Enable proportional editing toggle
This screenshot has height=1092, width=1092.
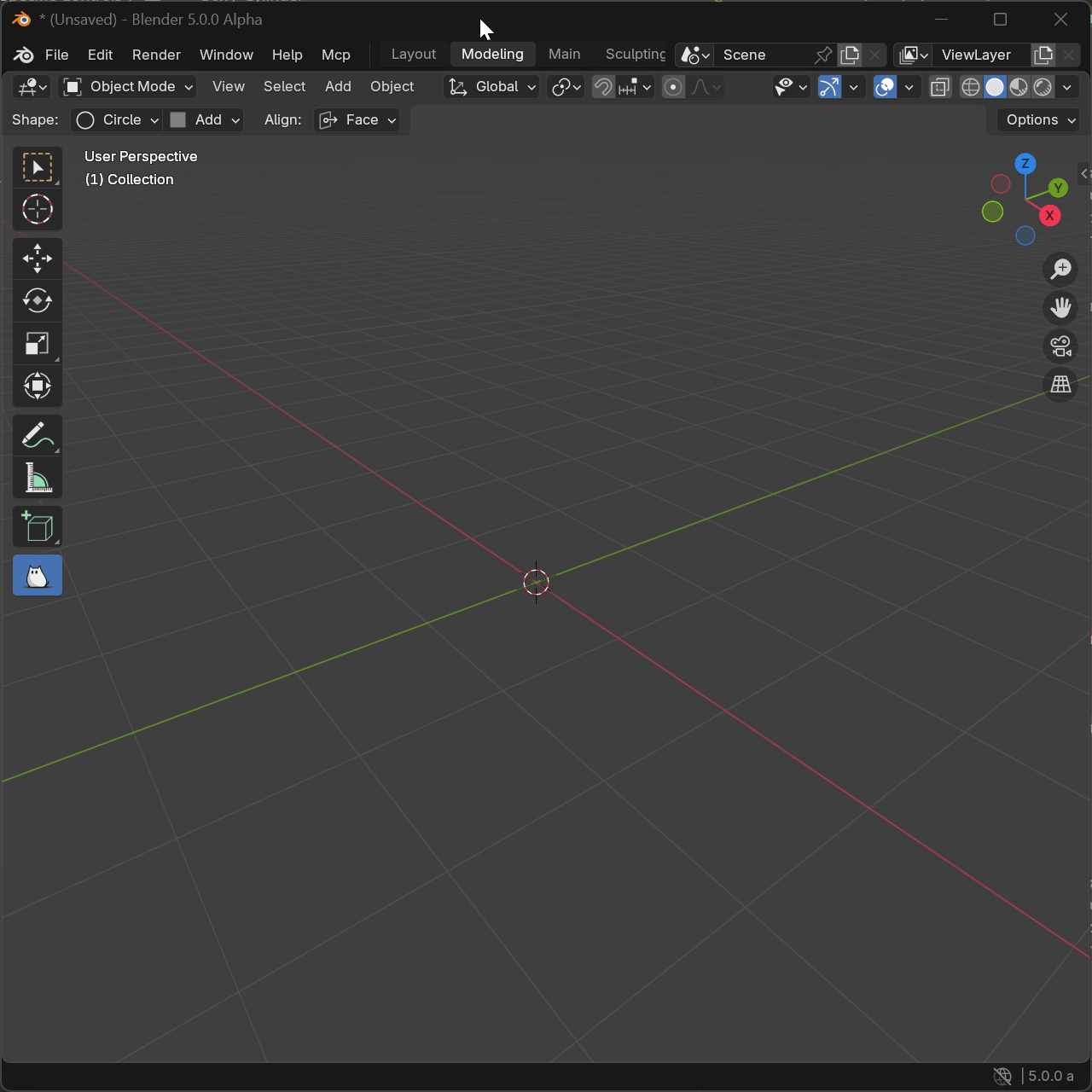pyautogui.click(x=673, y=87)
